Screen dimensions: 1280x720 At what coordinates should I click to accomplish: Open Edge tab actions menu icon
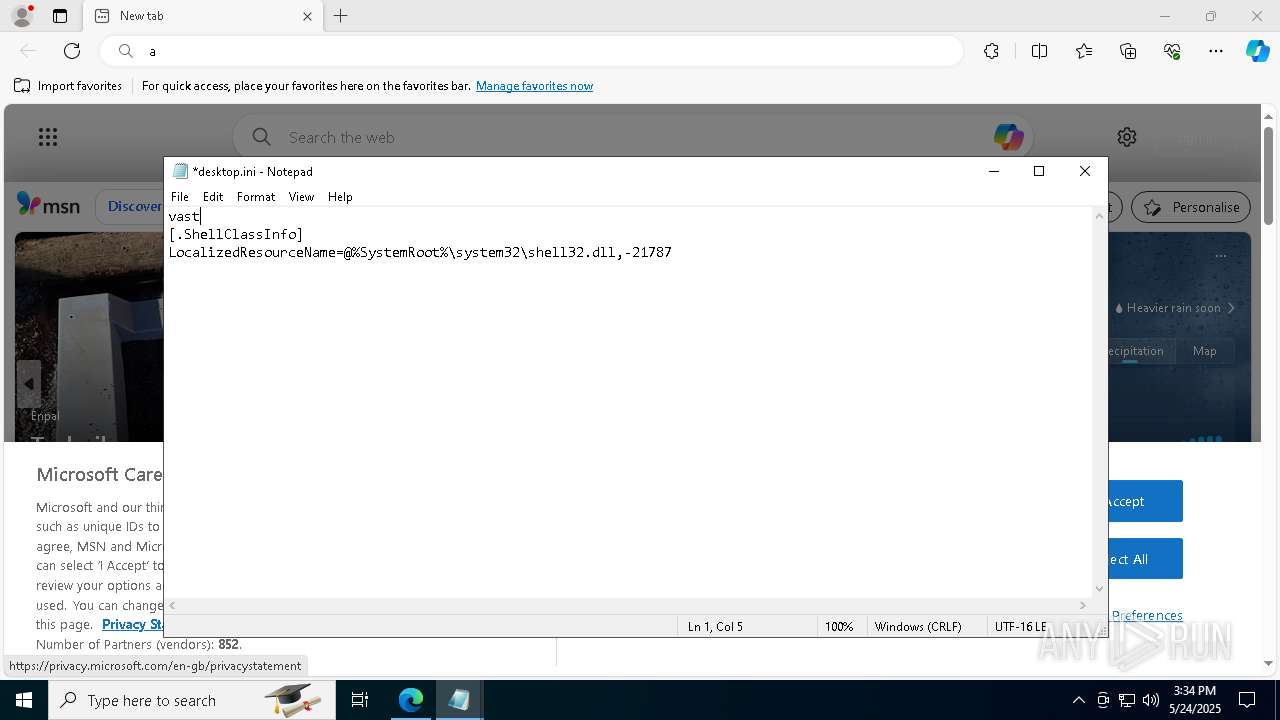click(60, 16)
